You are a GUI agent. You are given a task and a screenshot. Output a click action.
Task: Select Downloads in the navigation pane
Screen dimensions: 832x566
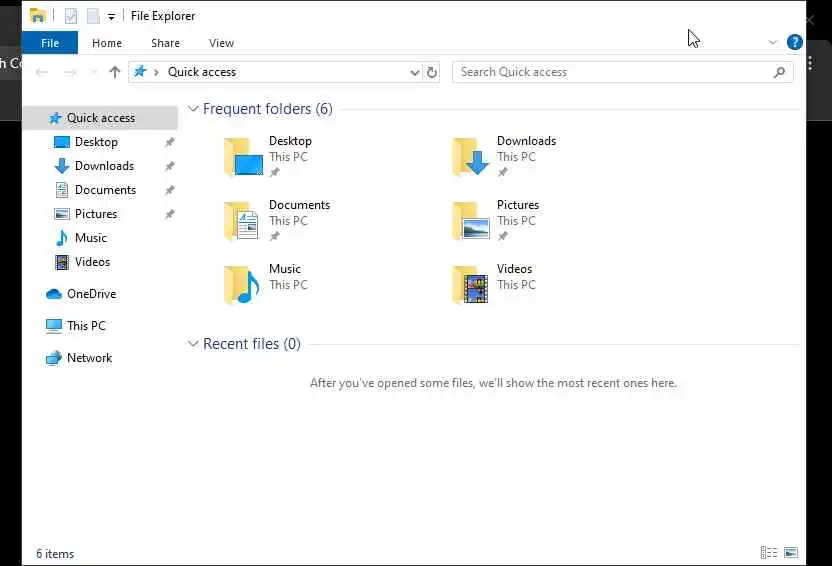104,166
